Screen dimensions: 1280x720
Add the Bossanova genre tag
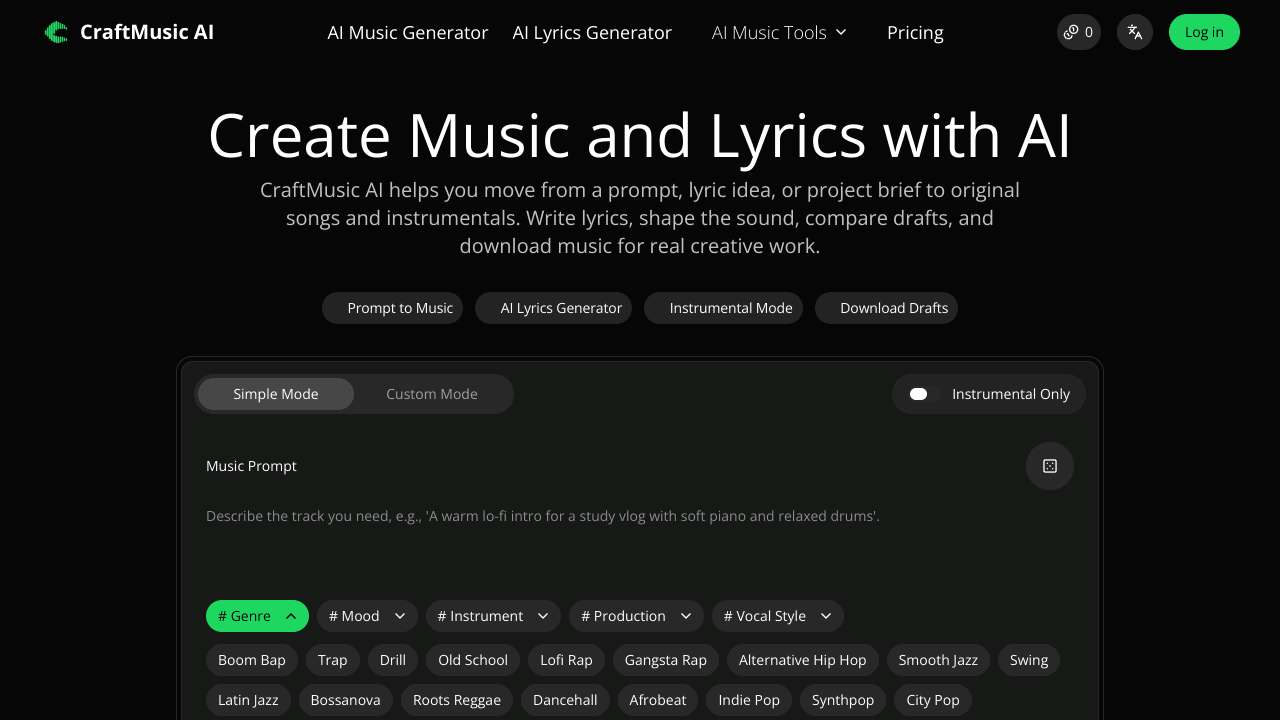pyautogui.click(x=346, y=700)
